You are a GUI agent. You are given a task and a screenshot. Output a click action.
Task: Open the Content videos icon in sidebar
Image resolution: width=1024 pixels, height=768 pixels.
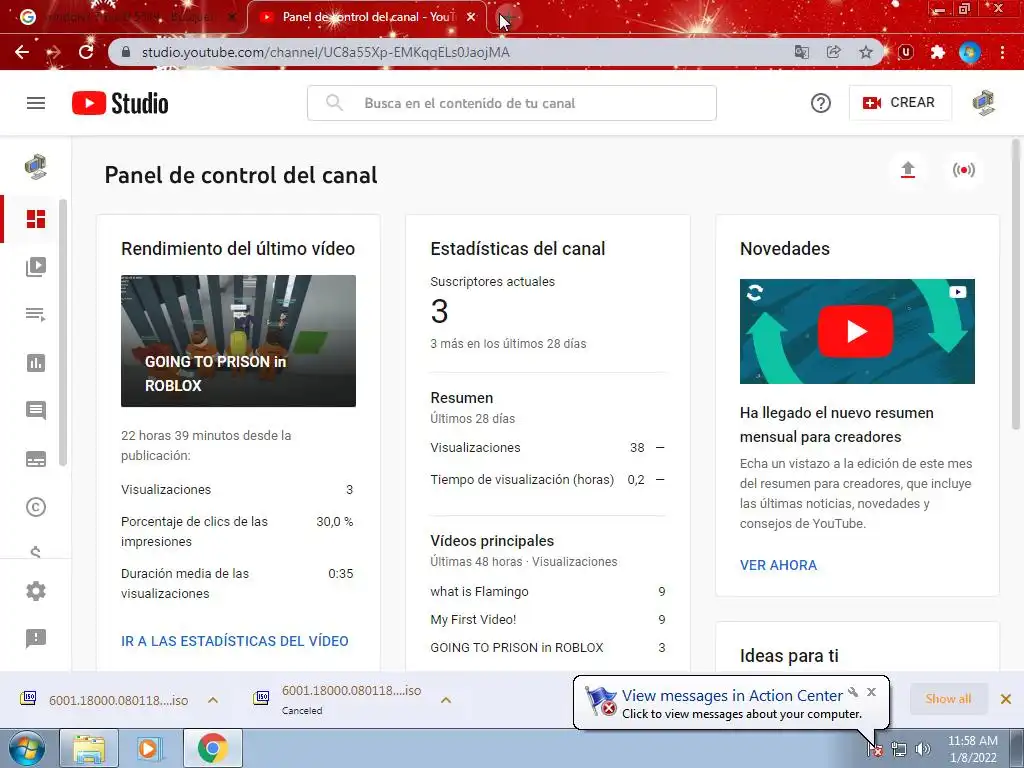[36, 266]
